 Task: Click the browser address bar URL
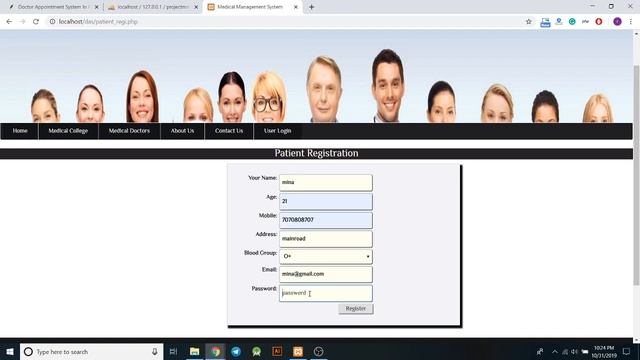pos(98,22)
